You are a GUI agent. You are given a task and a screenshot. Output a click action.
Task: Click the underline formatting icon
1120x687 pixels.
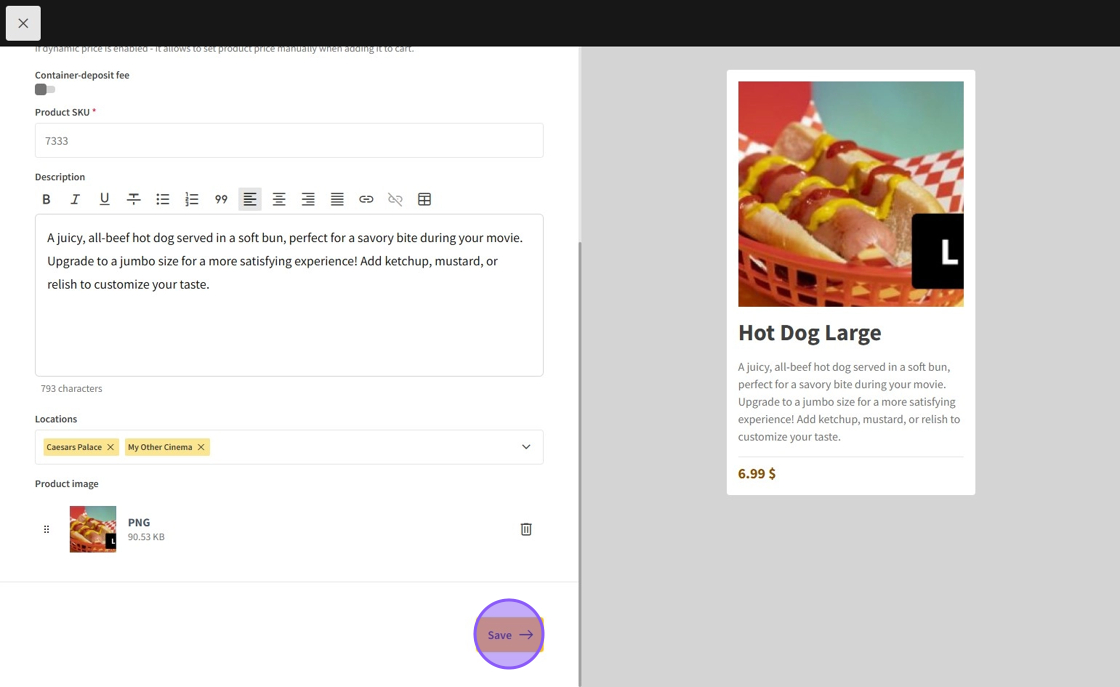104,199
